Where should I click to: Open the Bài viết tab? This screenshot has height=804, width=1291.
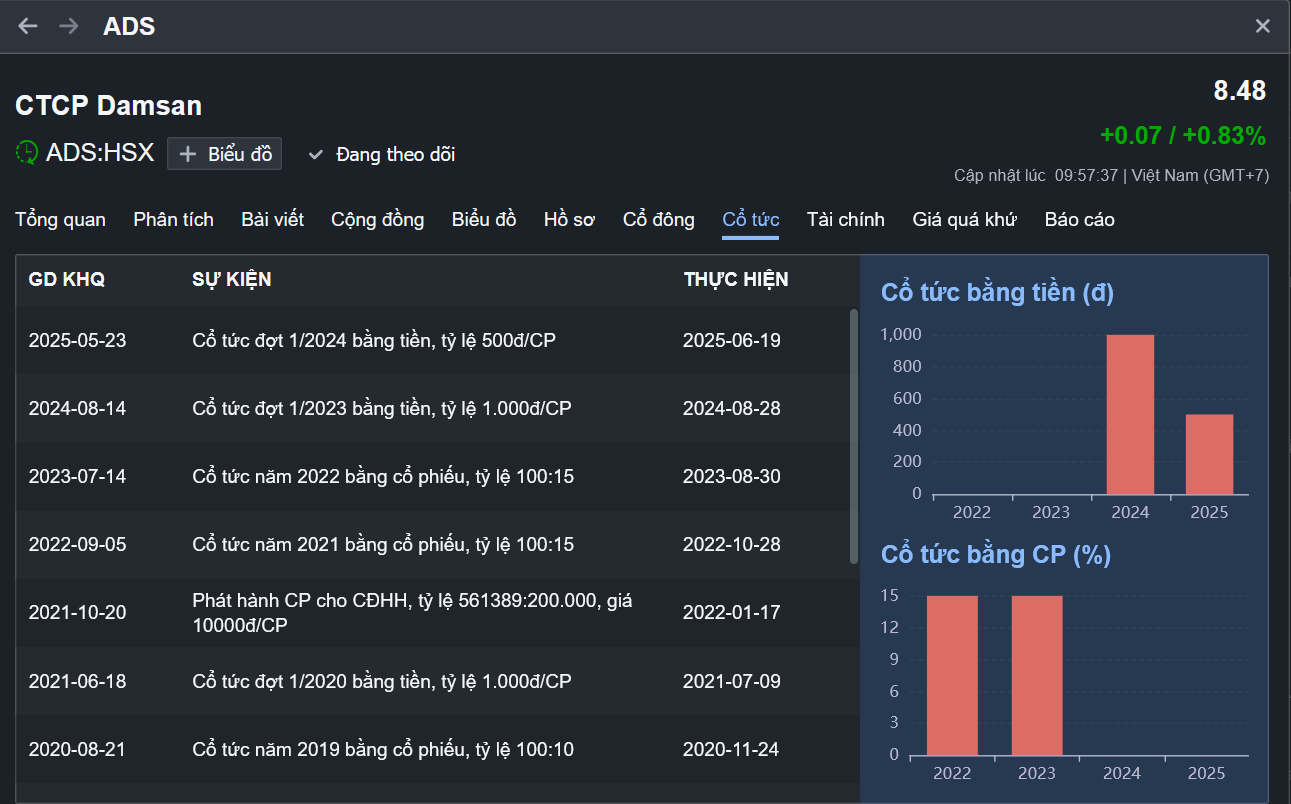point(272,219)
